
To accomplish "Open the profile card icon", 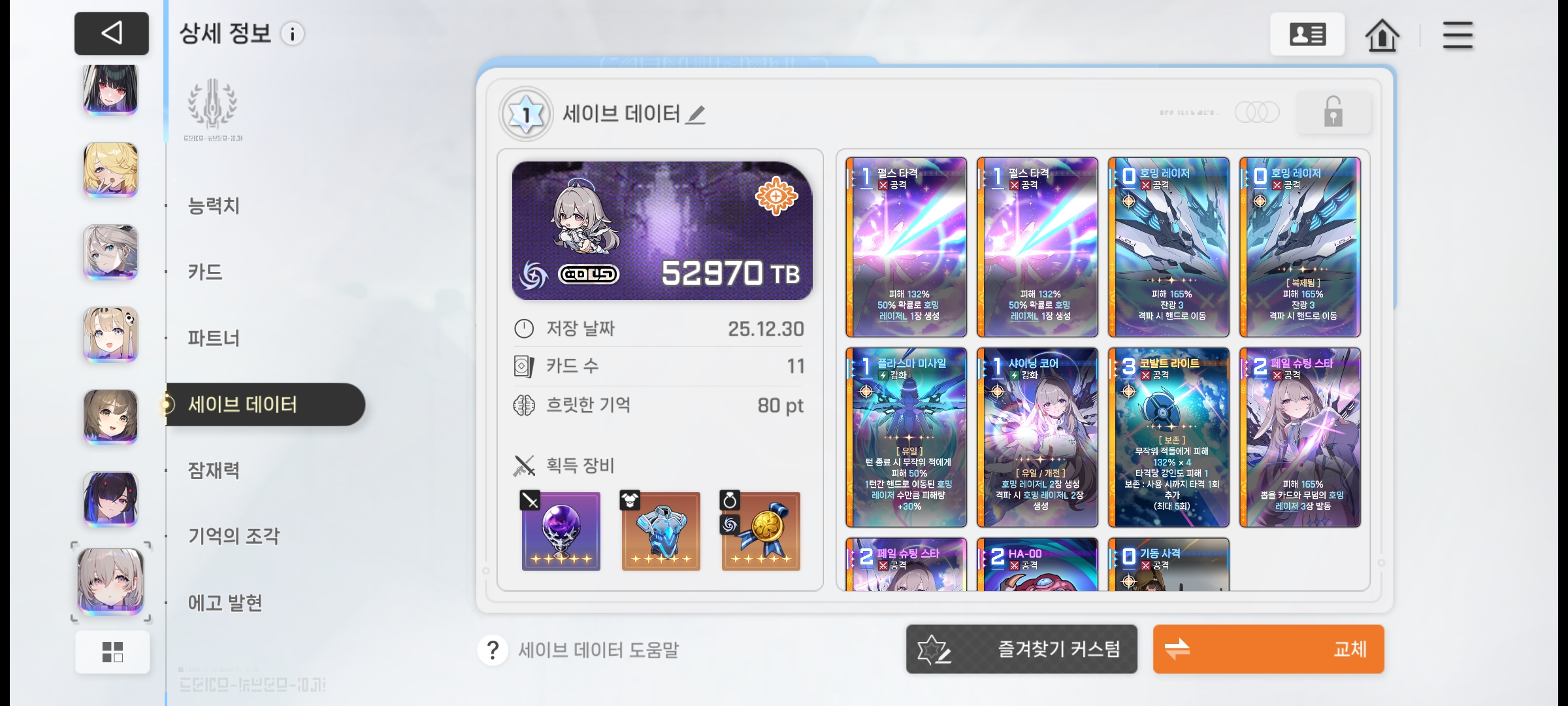I will (x=1307, y=34).
